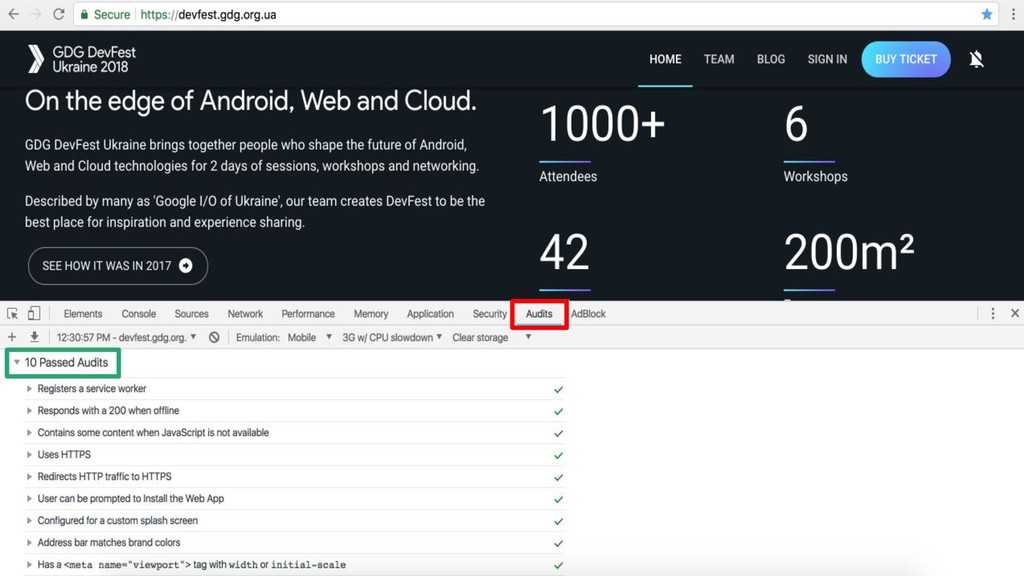Open DevTools customize three-dot menu
The width and height of the screenshot is (1024, 576).
click(993, 313)
